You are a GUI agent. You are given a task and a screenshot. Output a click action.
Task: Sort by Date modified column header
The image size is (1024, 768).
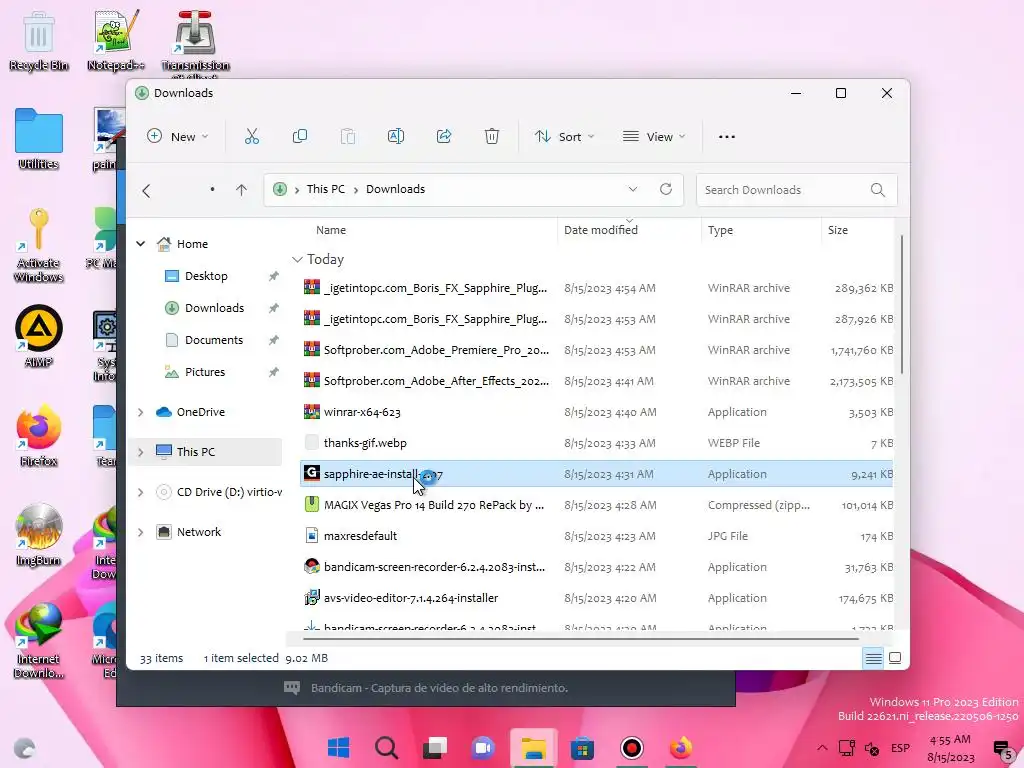[601, 230]
